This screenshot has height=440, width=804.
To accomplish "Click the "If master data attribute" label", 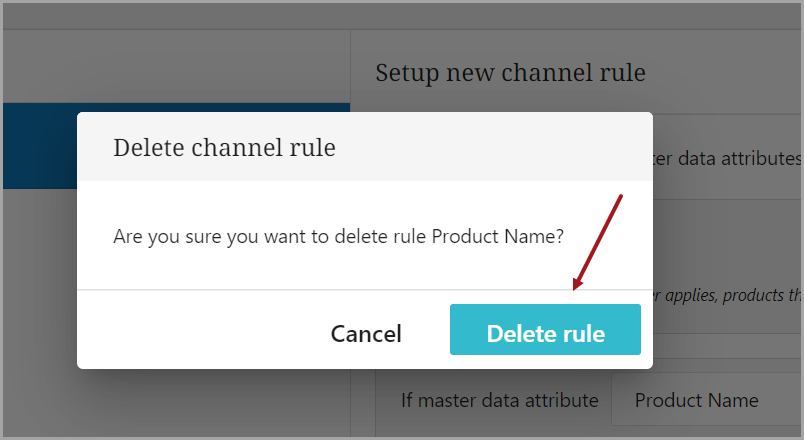I will pos(499,400).
